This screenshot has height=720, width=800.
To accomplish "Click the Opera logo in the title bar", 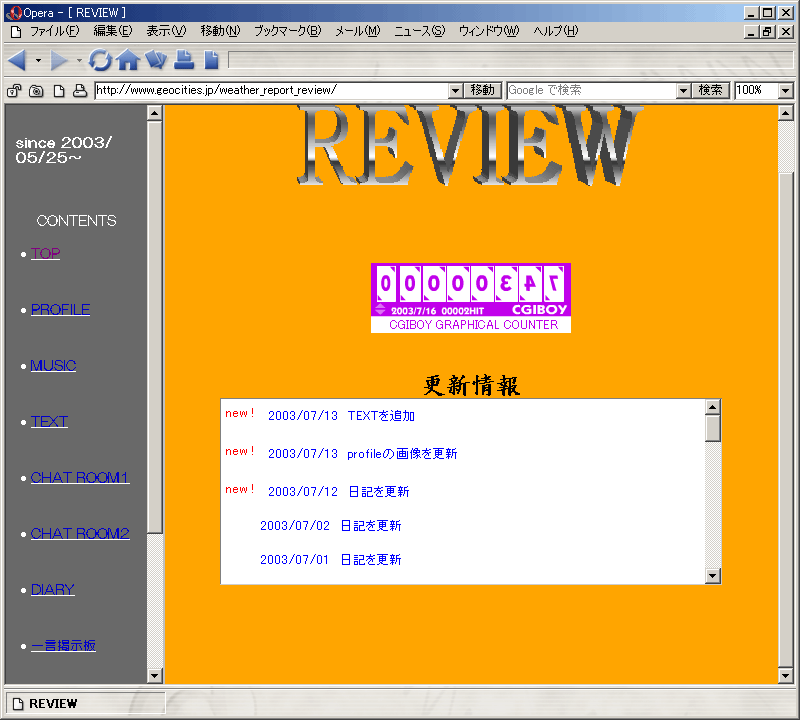I will click(x=14, y=12).
